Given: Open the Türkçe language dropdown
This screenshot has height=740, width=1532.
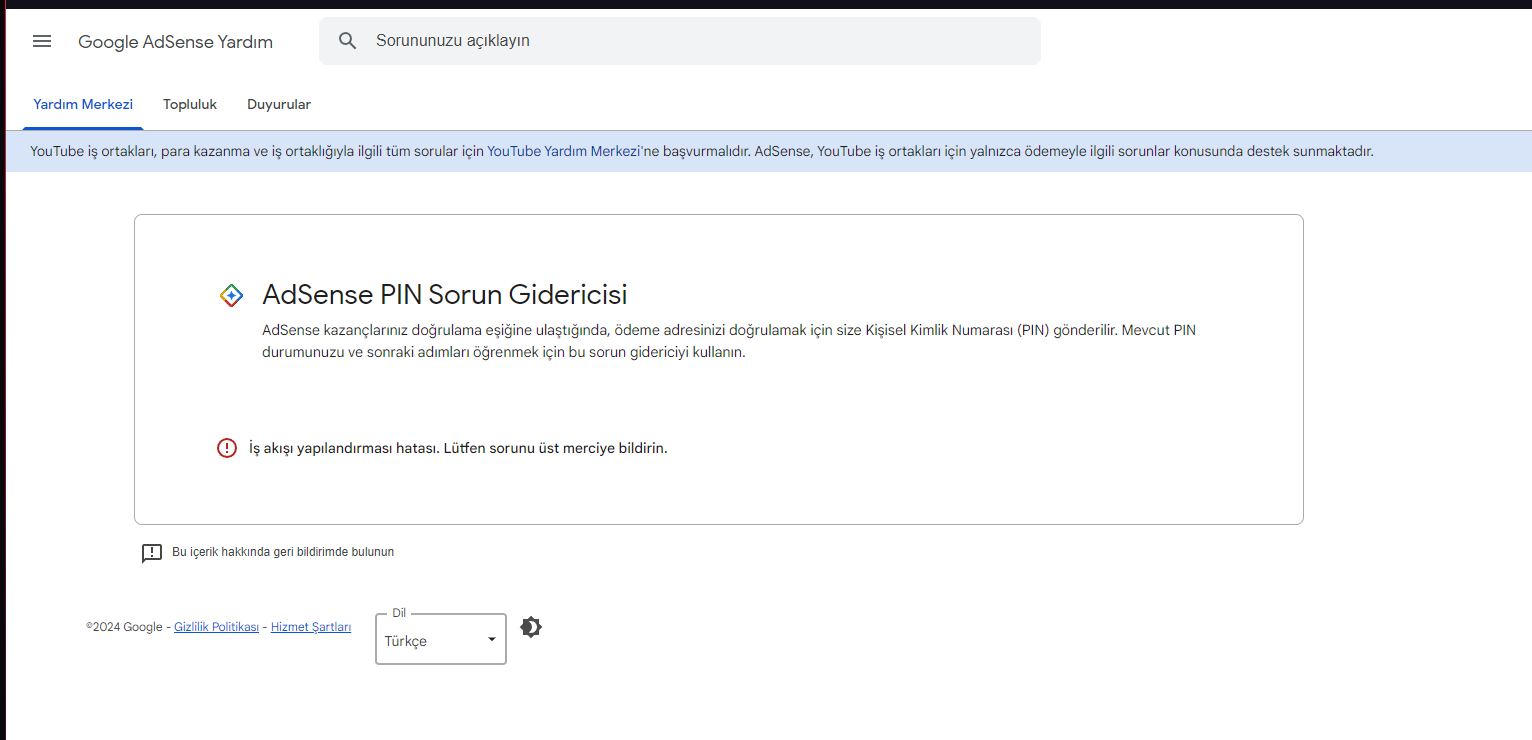Looking at the screenshot, I should (441, 639).
